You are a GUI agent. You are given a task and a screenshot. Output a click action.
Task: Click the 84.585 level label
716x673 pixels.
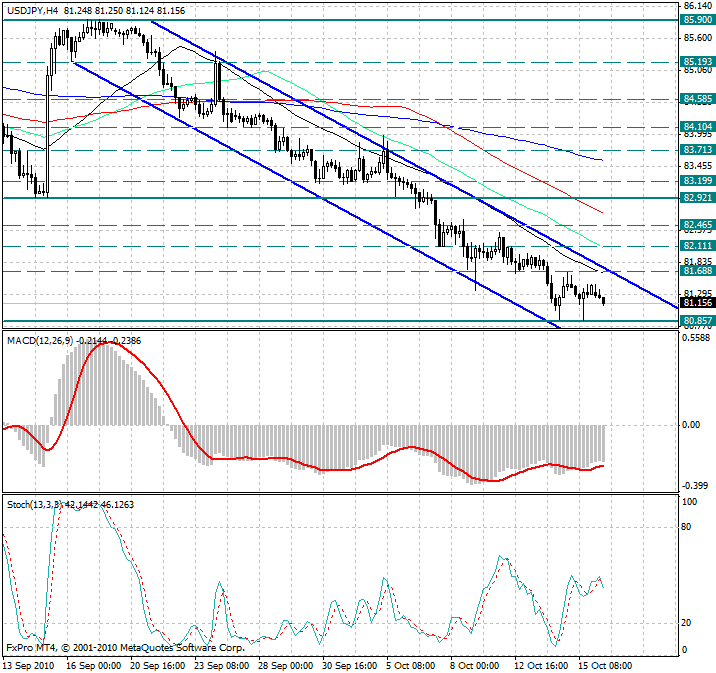point(697,99)
